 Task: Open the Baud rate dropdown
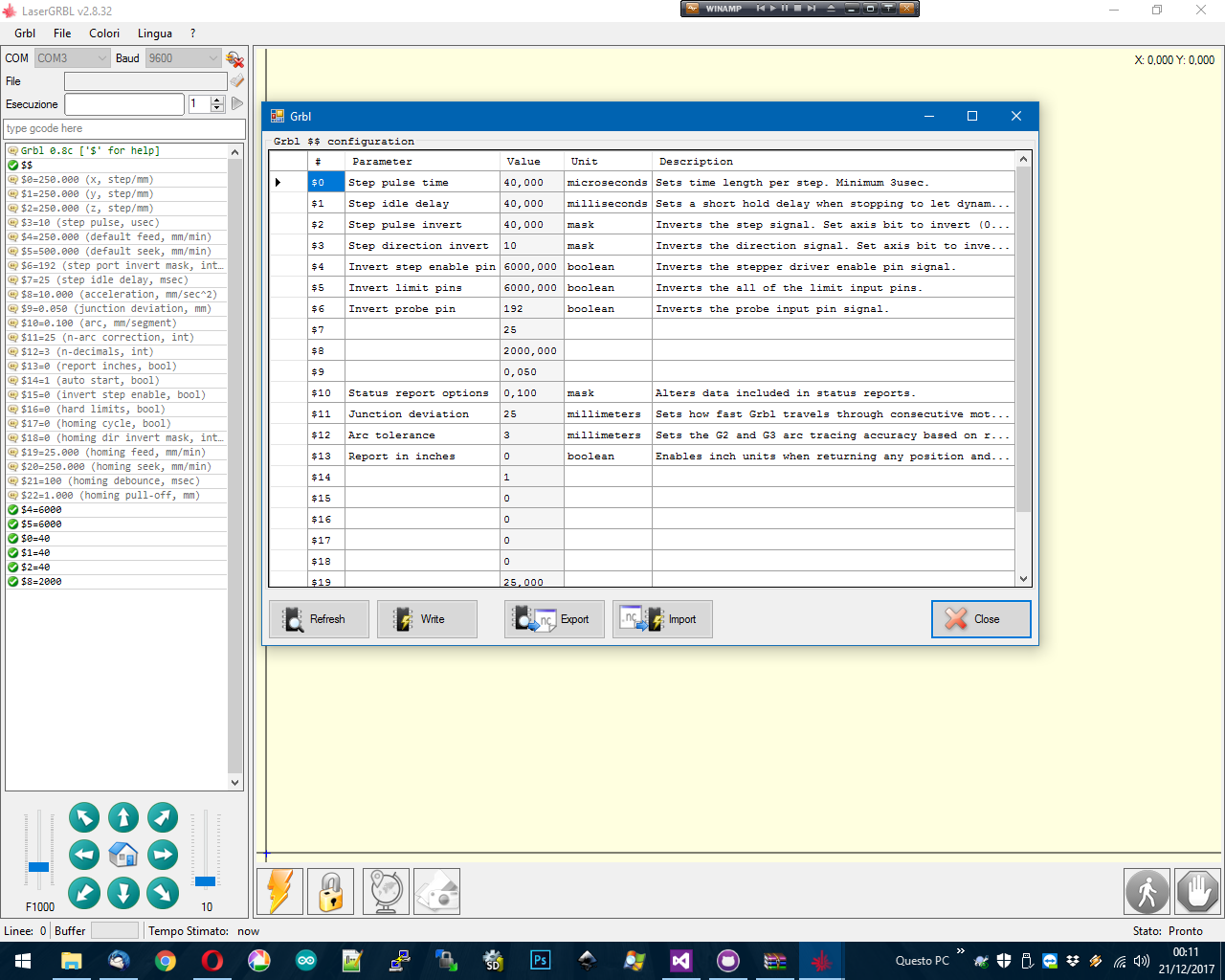click(x=184, y=58)
